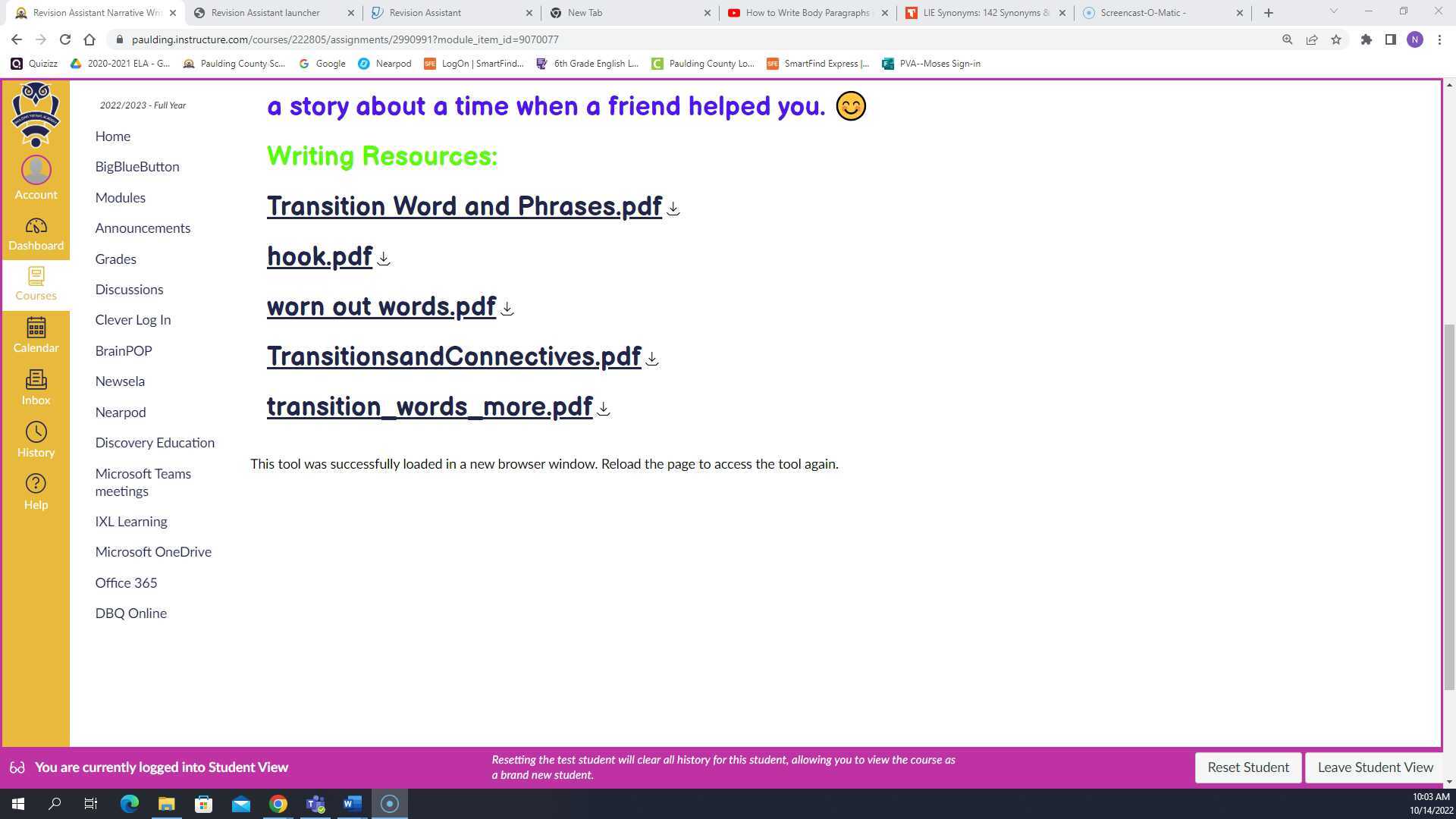
Task: Open Transition Word and Phrases.pdf link
Action: (x=464, y=206)
